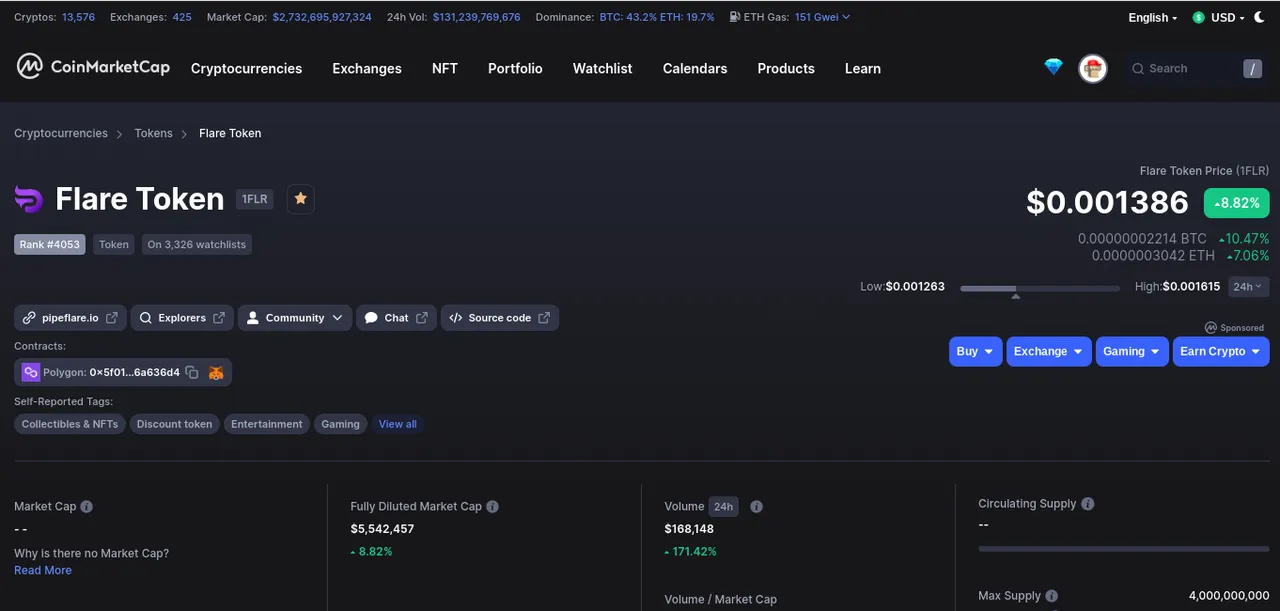Expand the Exchange dropdown button
The height and width of the screenshot is (611, 1280).
pyautogui.click(x=1049, y=352)
